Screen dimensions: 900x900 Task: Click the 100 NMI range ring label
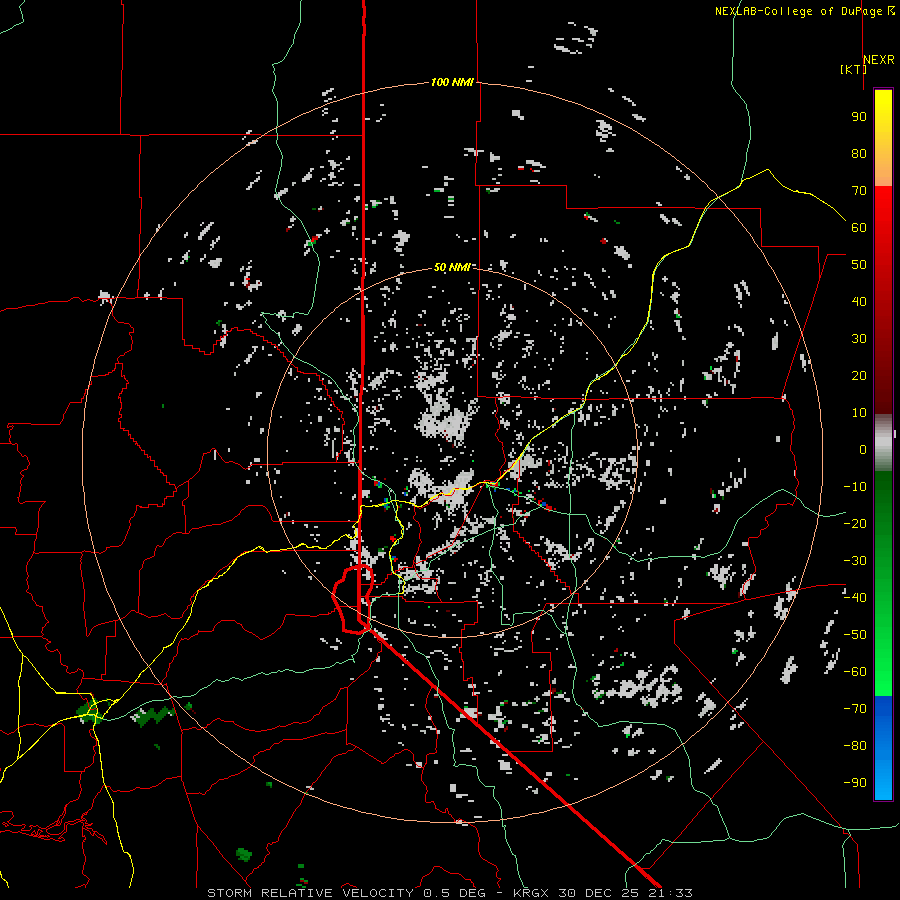pos(452,82)
